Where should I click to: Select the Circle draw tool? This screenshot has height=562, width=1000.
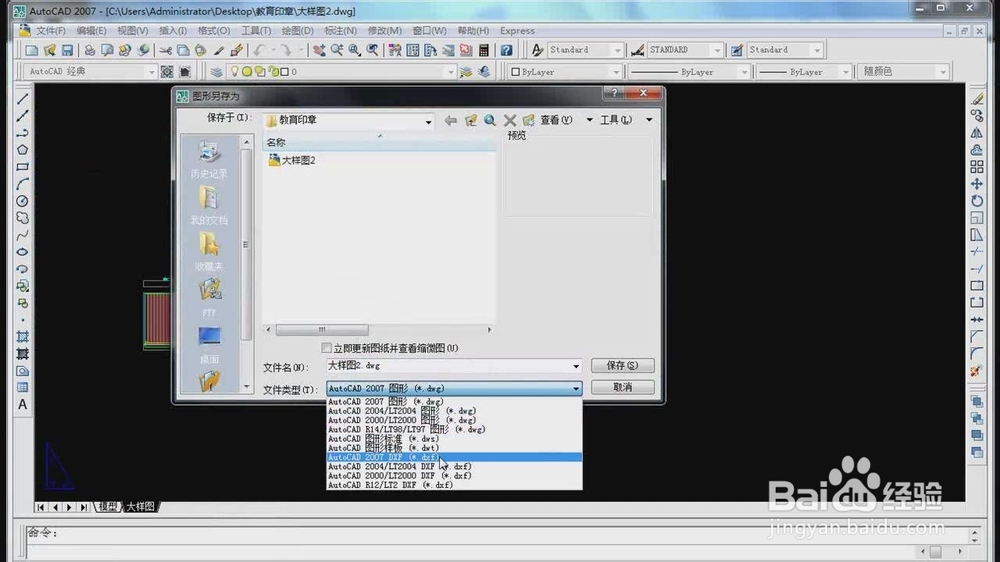click(x=22, y=201)
